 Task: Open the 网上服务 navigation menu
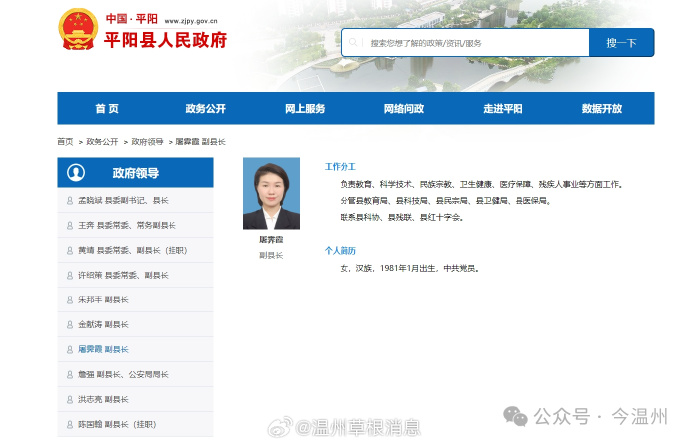pyautogui.click(x=305, y=108)
